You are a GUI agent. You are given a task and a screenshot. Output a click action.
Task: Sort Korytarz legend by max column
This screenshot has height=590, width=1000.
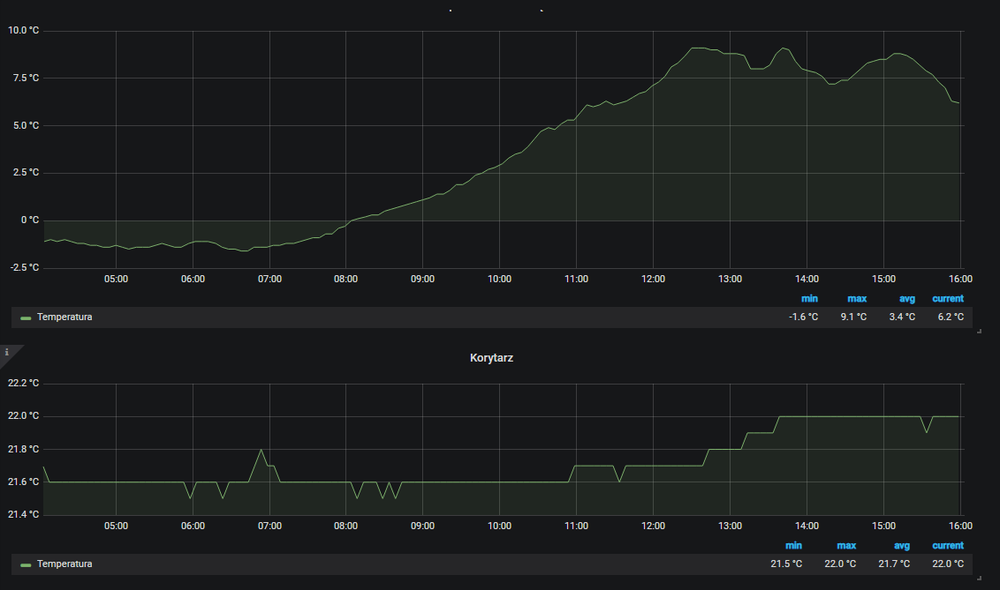tap(846, 545)
